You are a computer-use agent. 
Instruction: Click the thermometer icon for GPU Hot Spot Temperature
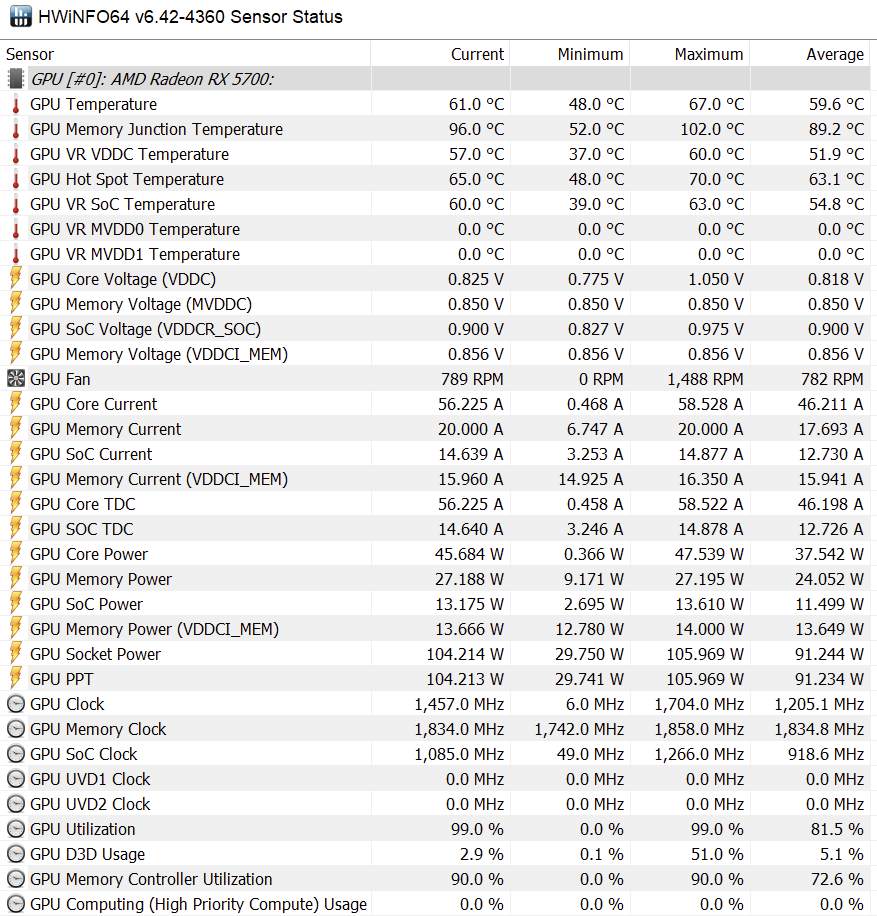click(16, 179)
